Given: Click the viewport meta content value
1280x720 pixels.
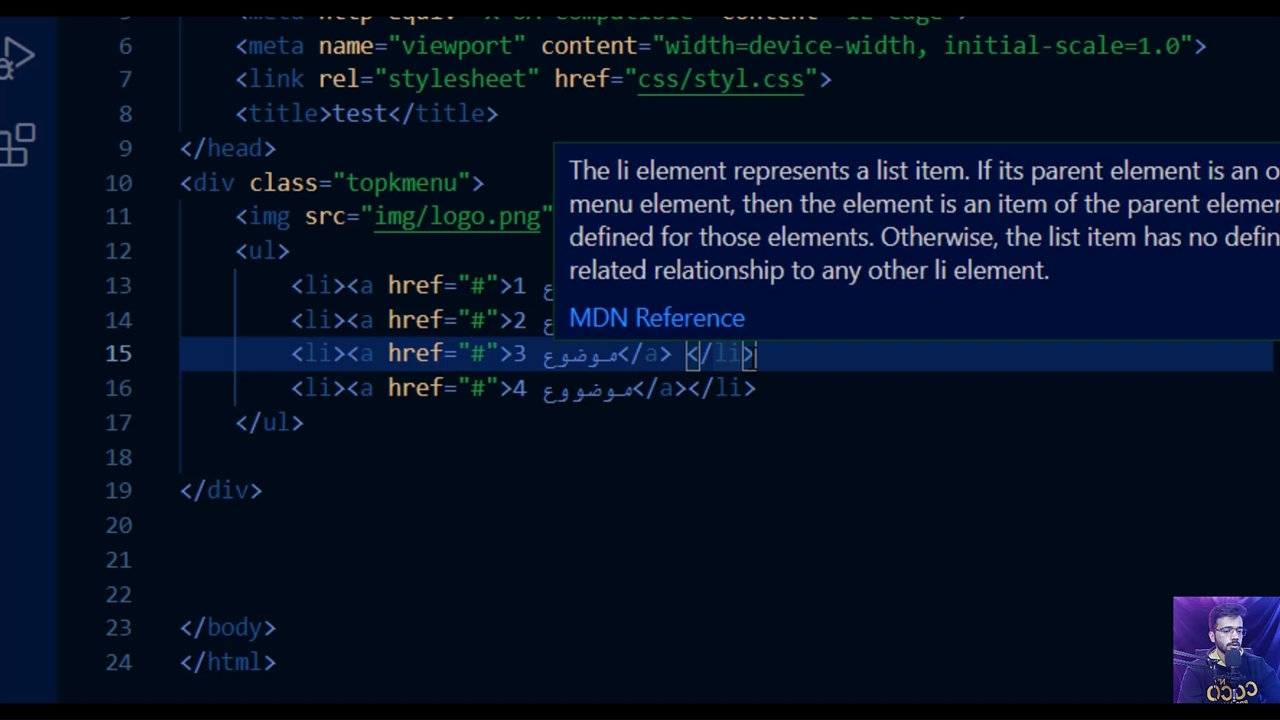Looking at the screenshot, I should tap(922, 46).
